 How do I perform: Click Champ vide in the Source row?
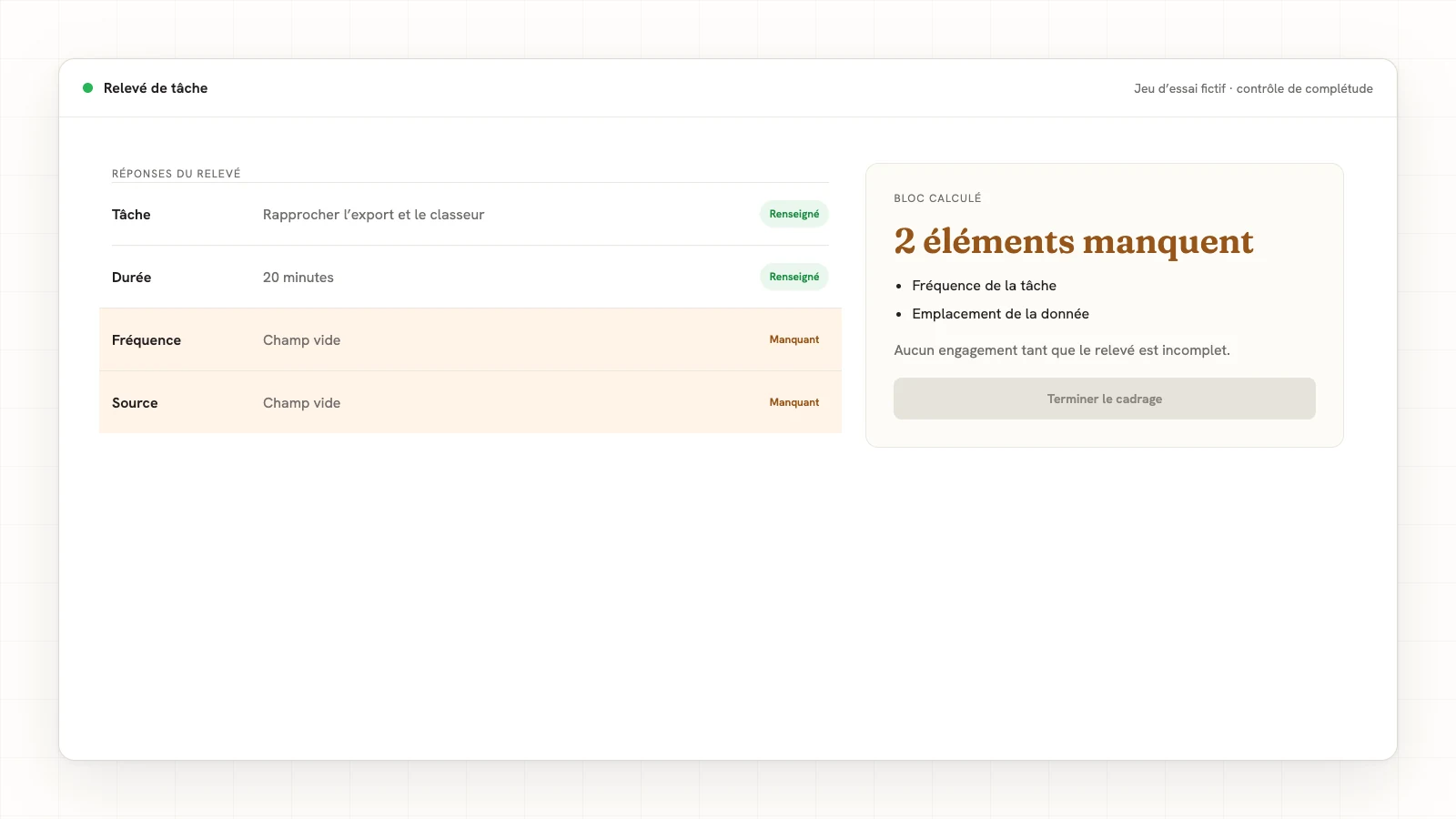pyautogui.click(x=302, y=403)
